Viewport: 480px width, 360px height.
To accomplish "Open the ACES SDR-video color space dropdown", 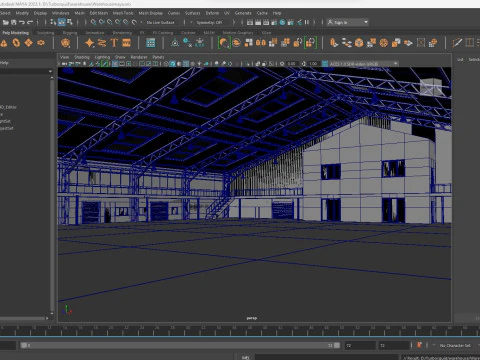I will click(x=363, y=63).
